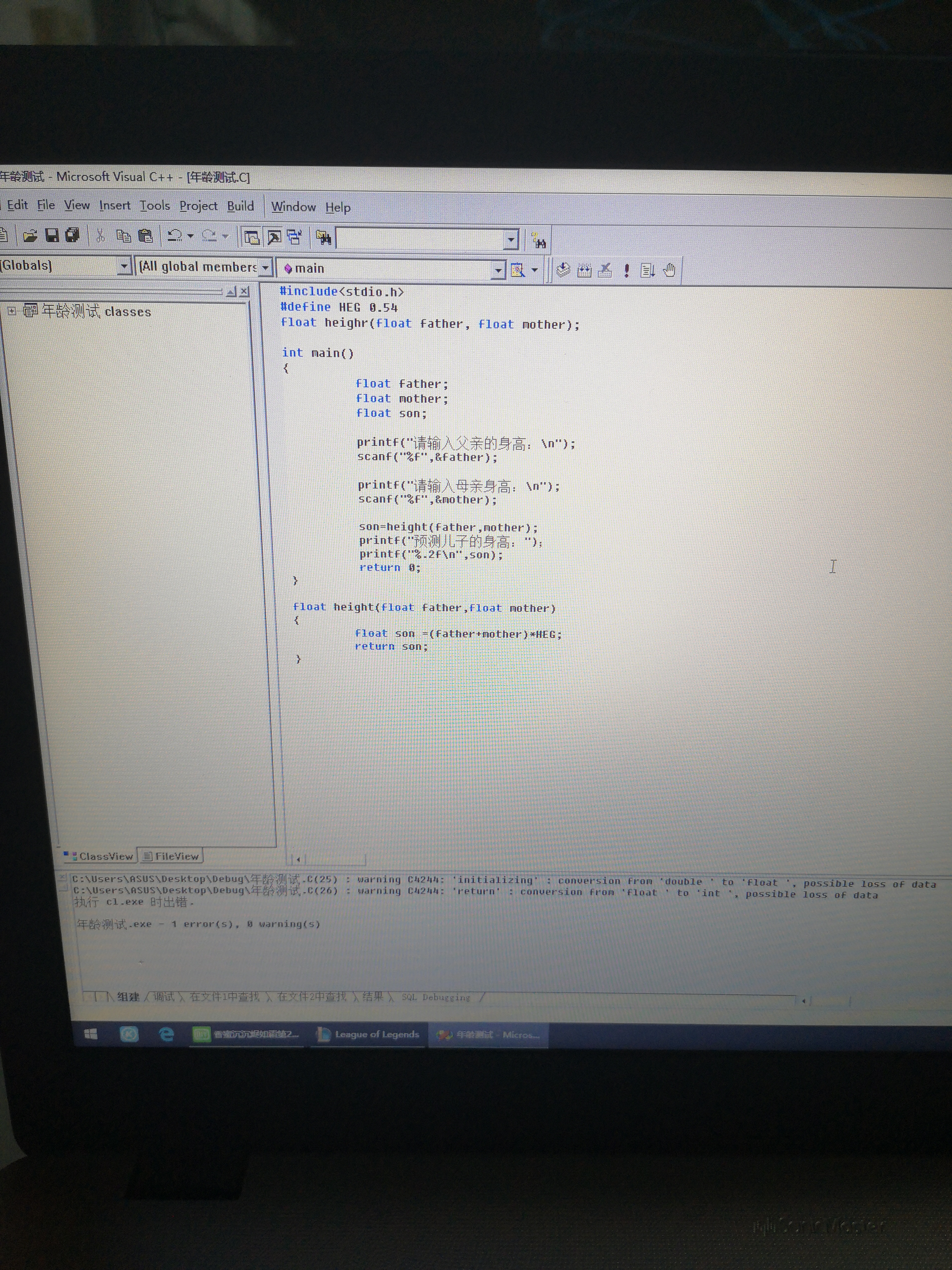Click the Open file folder icon
This screenshot has width=952, height=1270.
pyautogui.click(x=30, y=235)
